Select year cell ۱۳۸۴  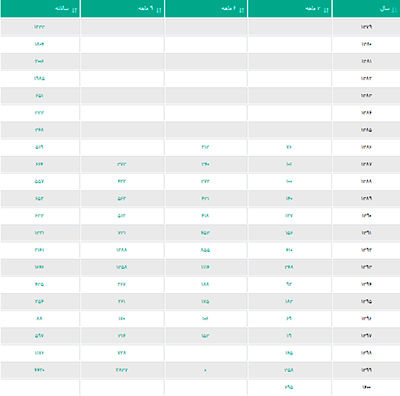(x=366, y=113)
